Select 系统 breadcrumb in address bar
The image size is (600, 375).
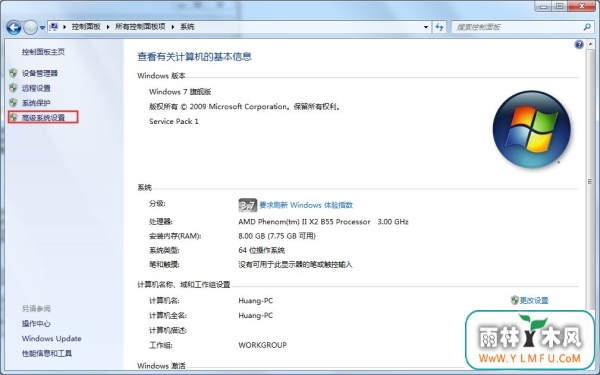(188, 27)
